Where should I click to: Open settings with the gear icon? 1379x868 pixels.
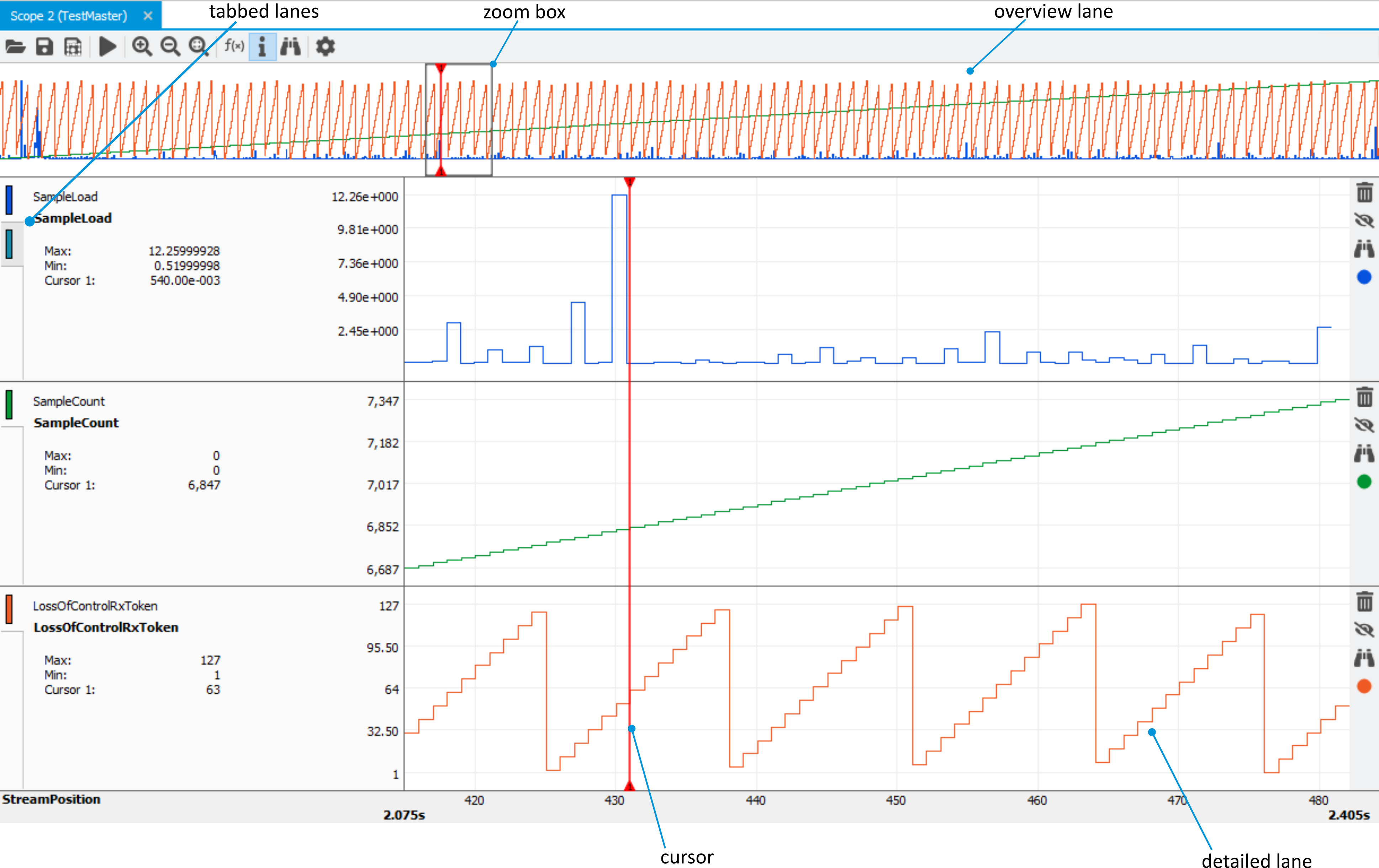tap(325, 46)
